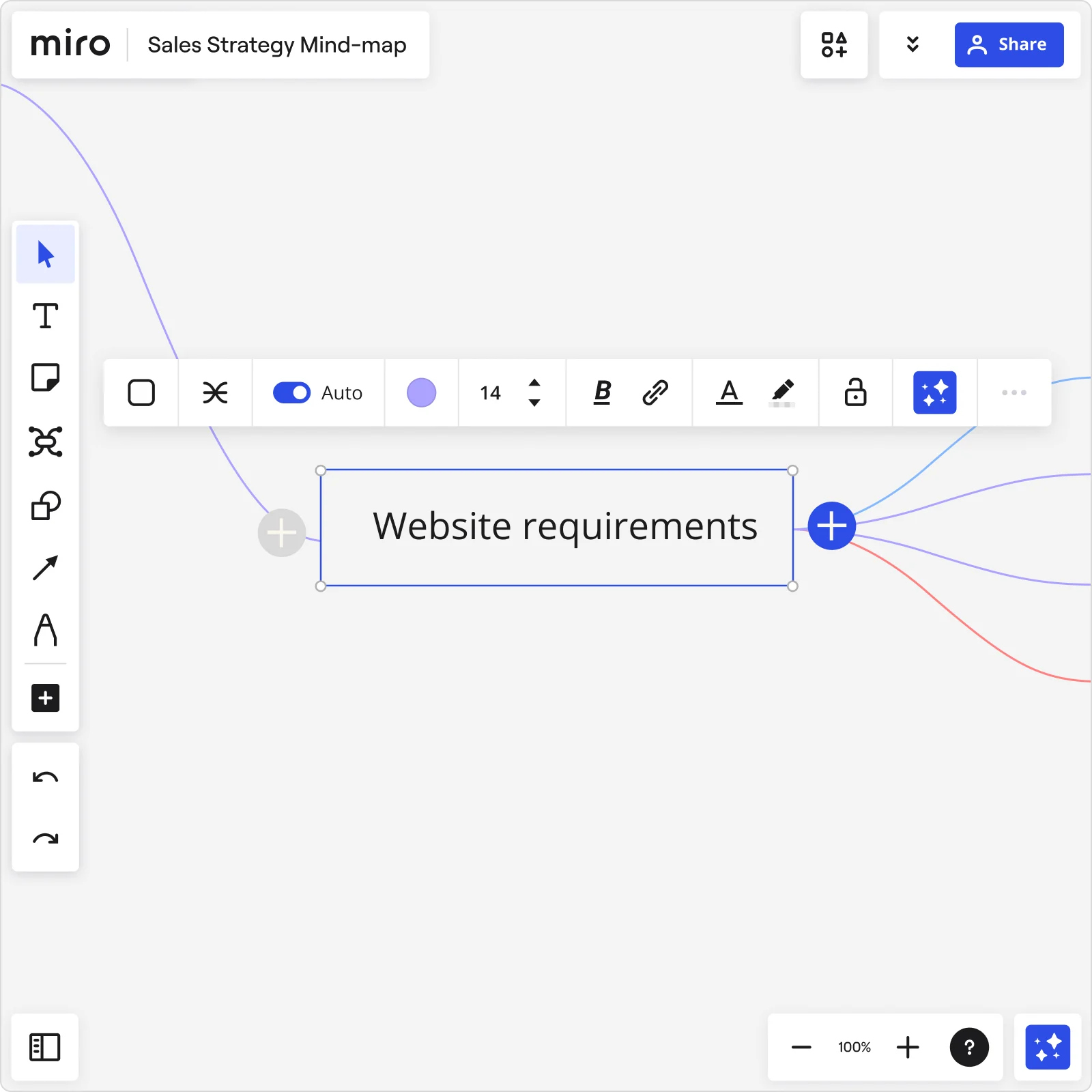Click the Share button

[x=1009, y=44]
